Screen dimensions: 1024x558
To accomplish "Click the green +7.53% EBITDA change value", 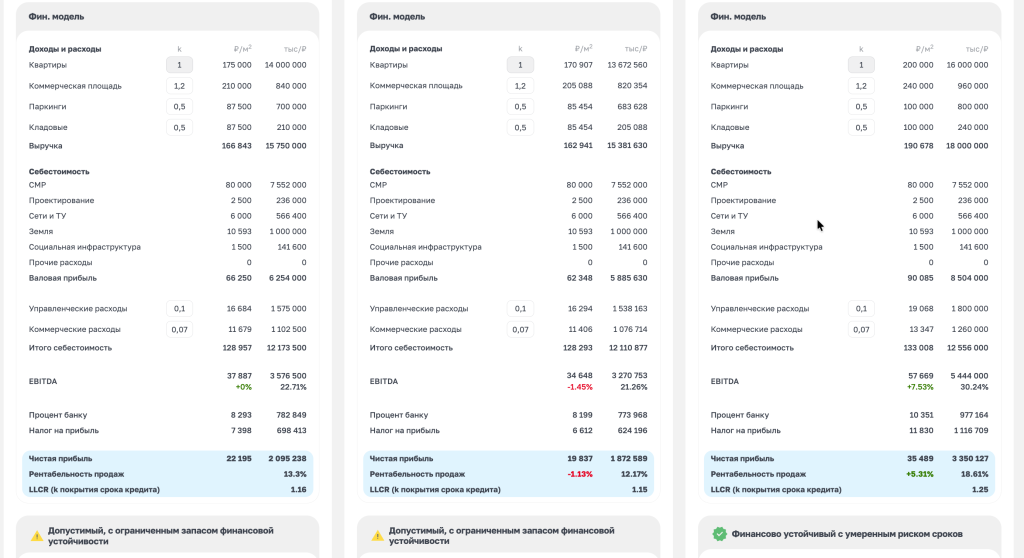I will pos(920,387).
